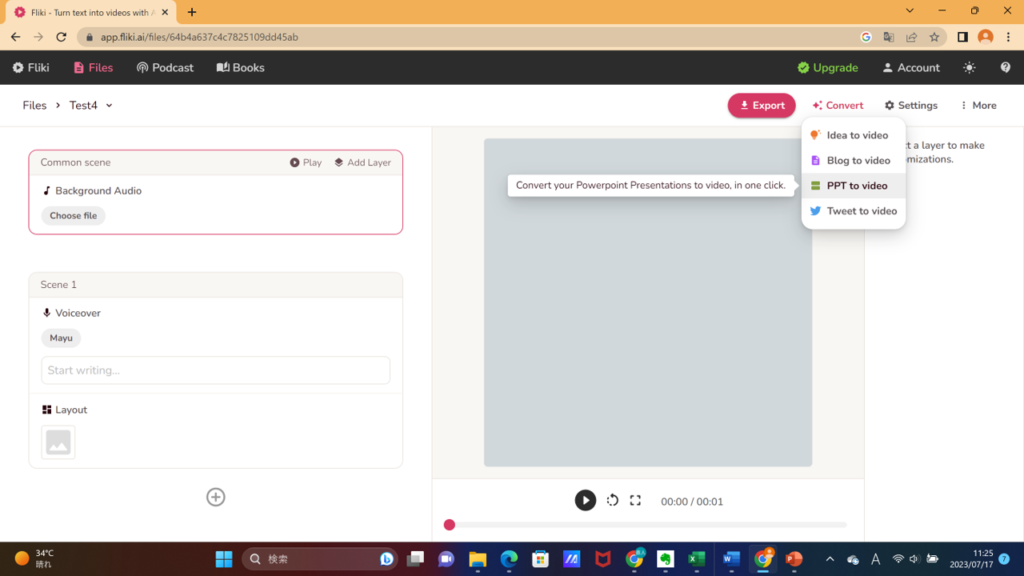Viewport: 1024px width, 576px height.
Task: Open McAfee from the taskbar
Action: (603, 559)
